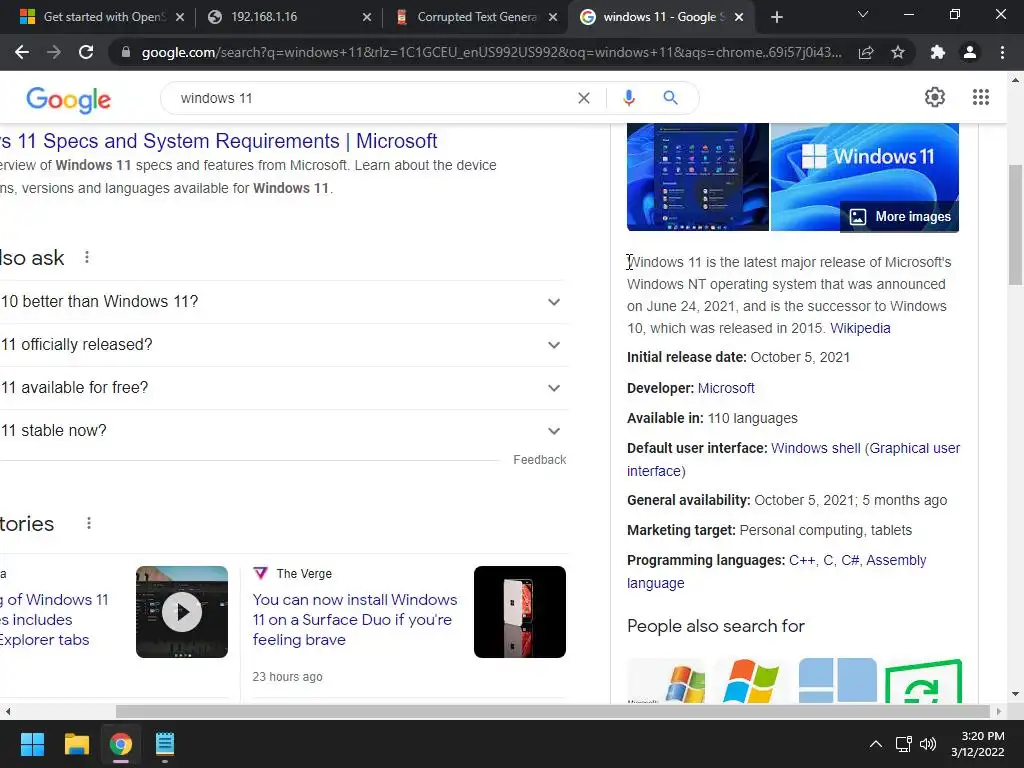
Task: Click Feedback under People also ask
Action: [539, 460]
